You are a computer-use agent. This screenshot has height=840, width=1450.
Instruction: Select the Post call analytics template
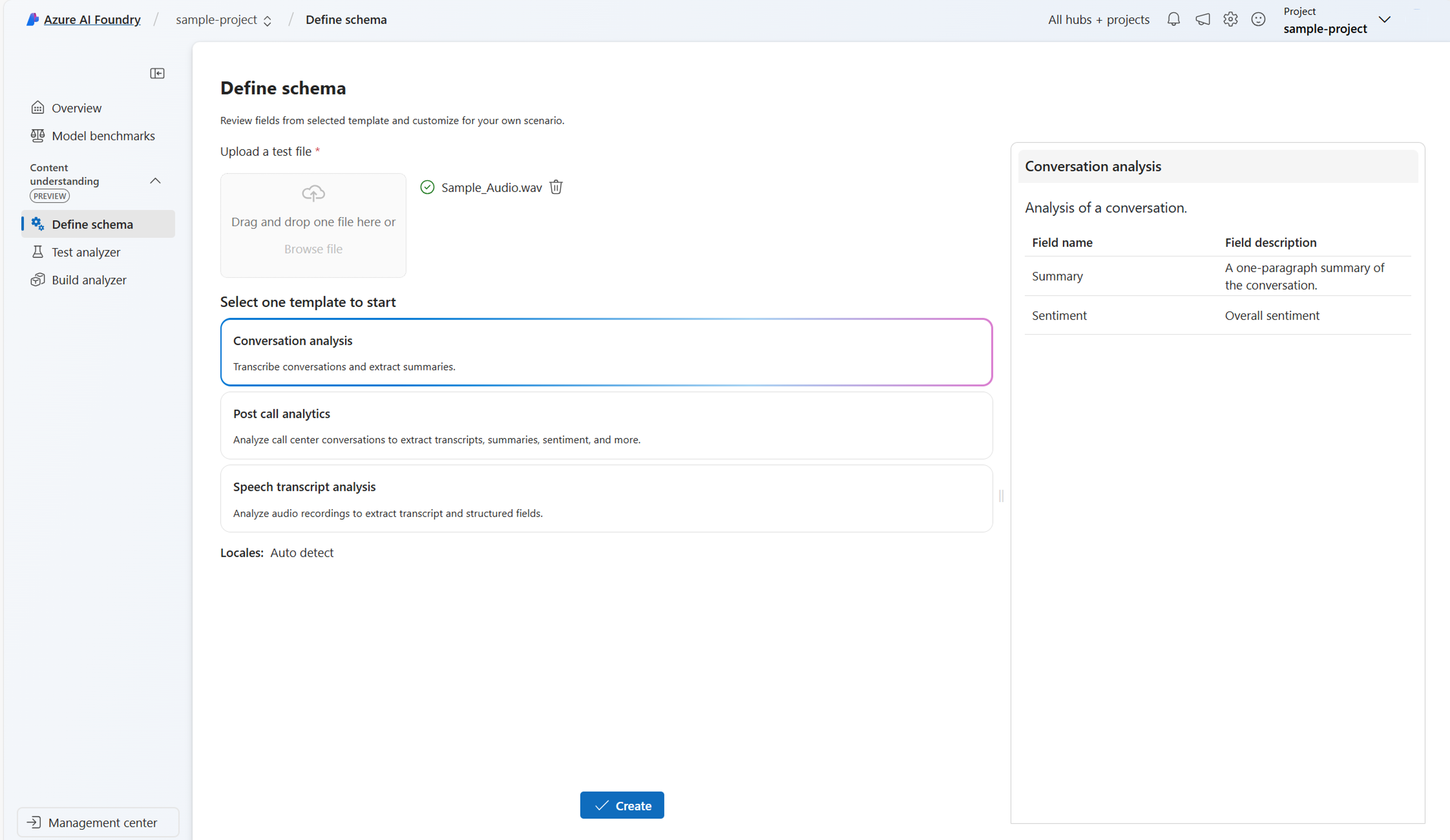pos(606,425)
